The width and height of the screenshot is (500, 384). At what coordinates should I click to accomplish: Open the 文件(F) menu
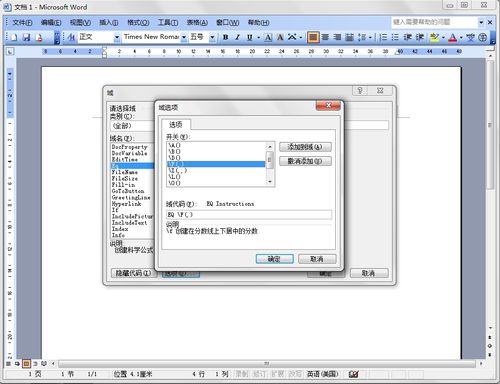[x=22, y=22]
